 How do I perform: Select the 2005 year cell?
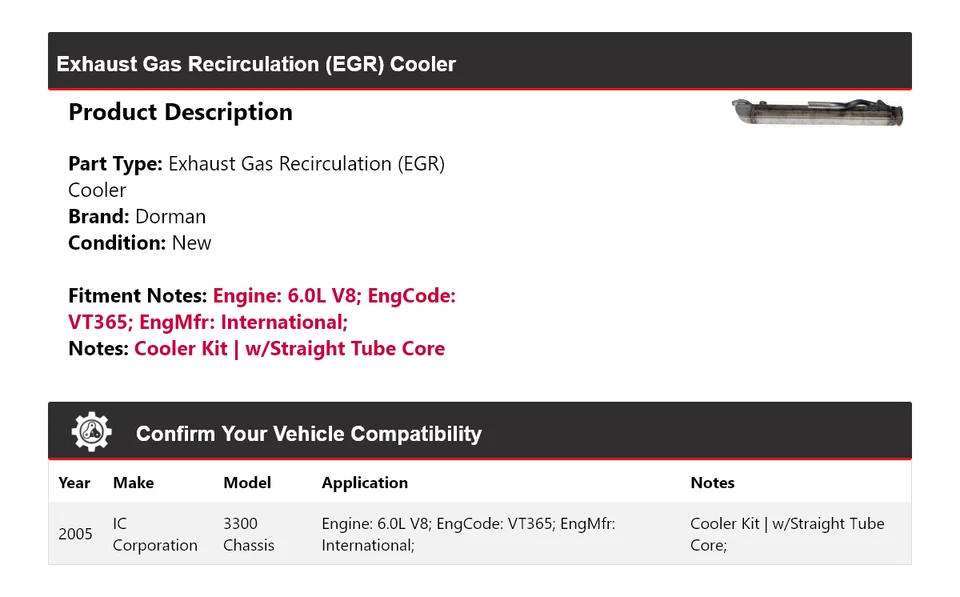pyautogui.click(x=75, y=534)
